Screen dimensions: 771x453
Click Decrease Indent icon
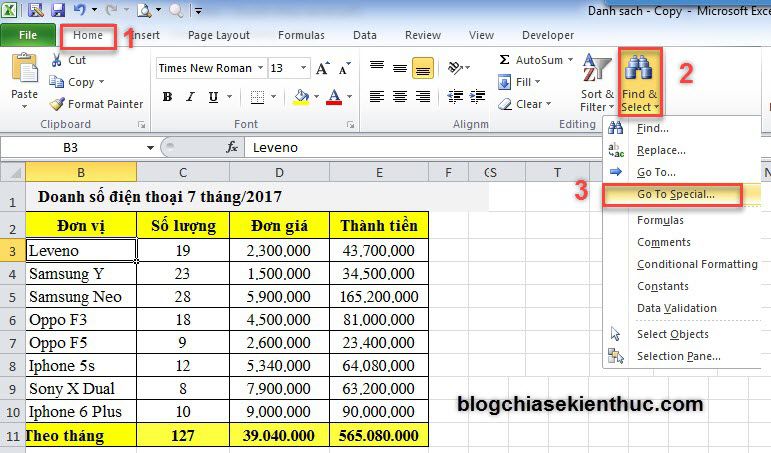coord(455,96)
